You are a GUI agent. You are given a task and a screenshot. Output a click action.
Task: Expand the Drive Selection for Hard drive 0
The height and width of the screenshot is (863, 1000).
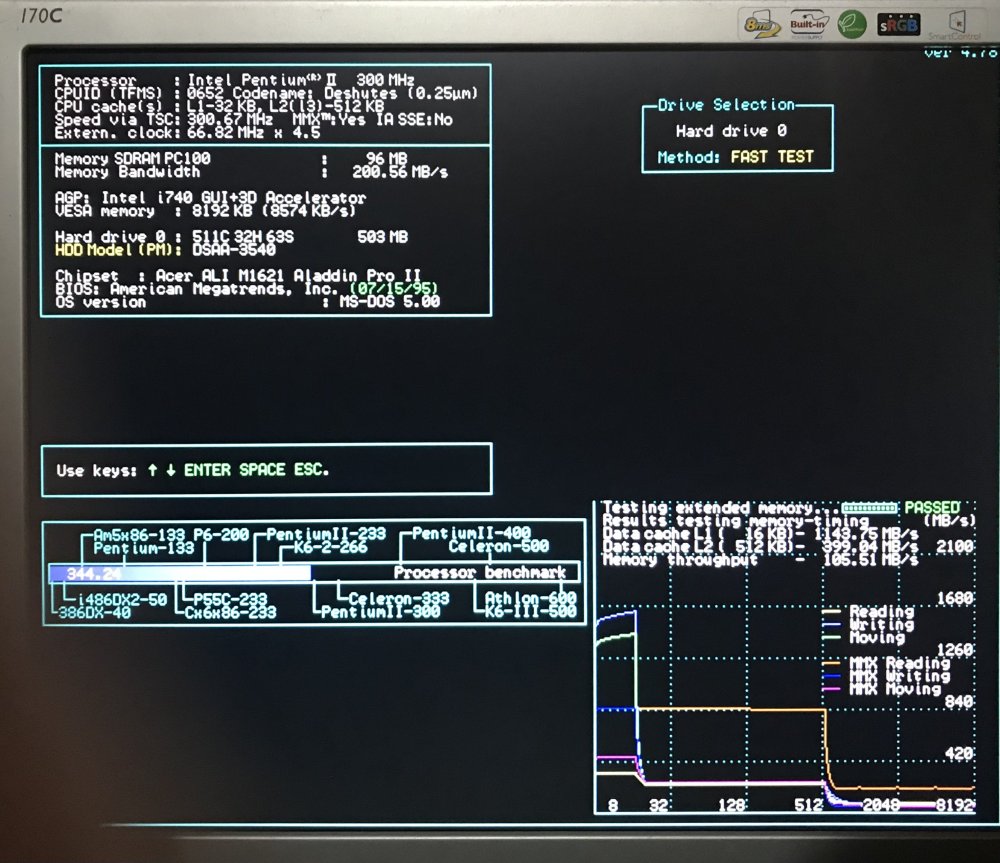(724, 104)
